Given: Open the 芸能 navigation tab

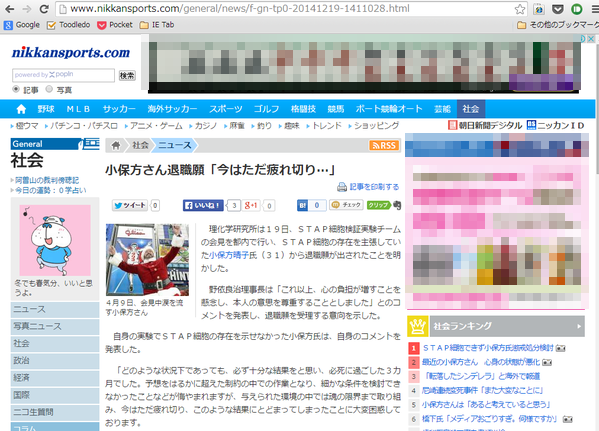Looking at the screenshot, I should tap(442, 109).
